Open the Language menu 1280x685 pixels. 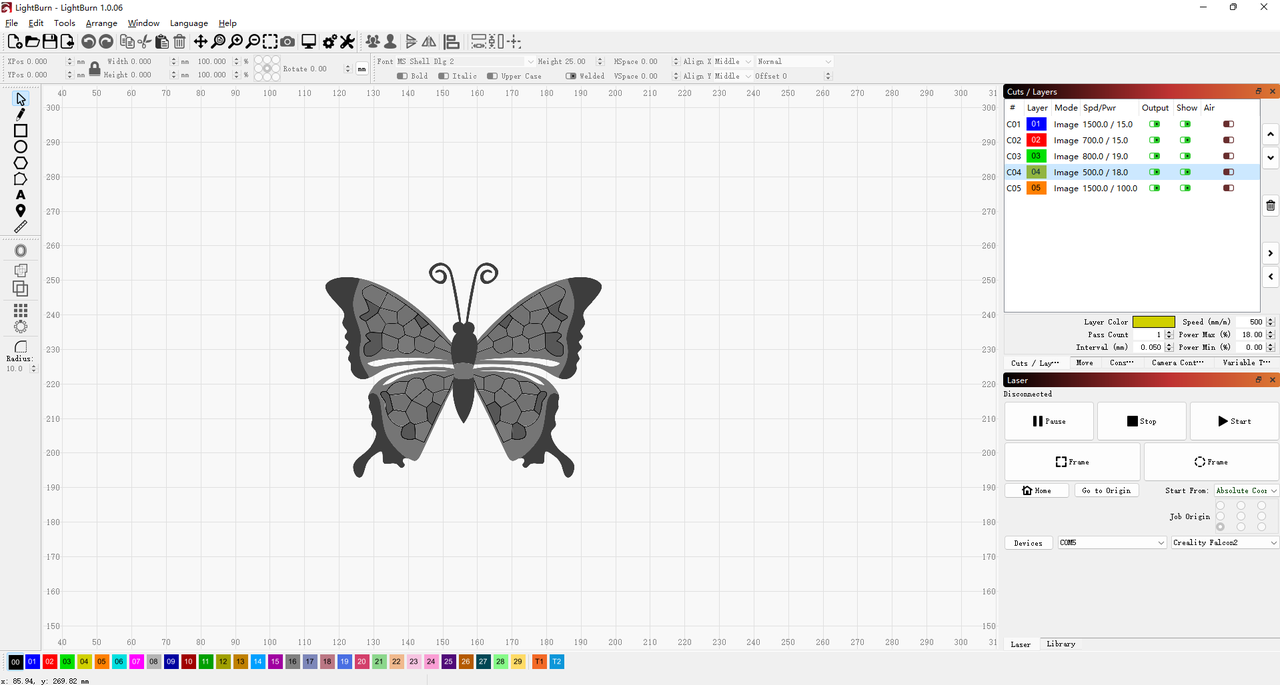pos(189,23)
